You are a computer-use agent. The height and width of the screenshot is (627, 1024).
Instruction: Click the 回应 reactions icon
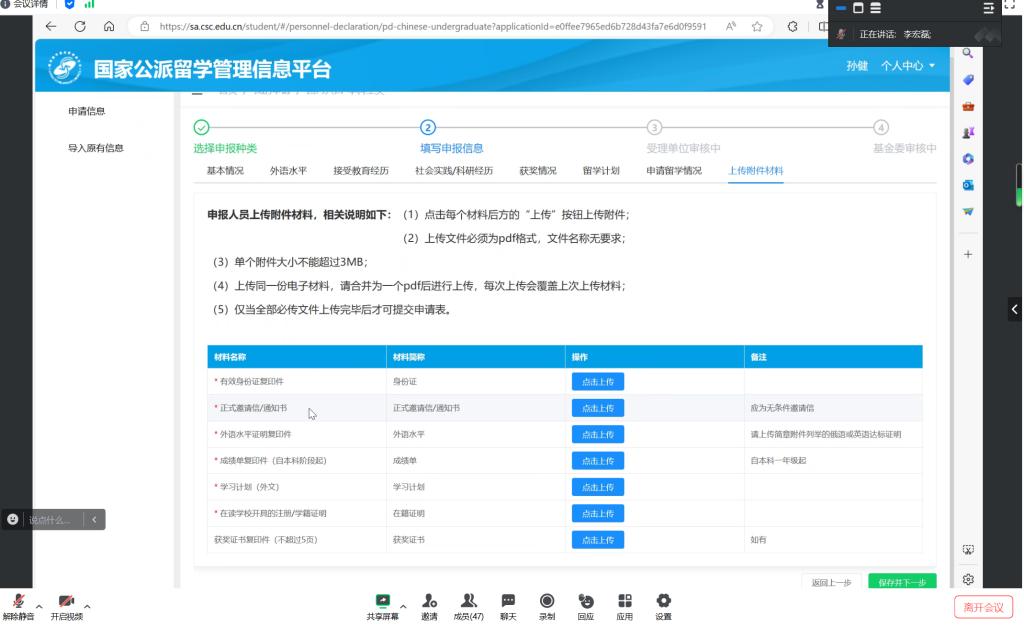586,601
